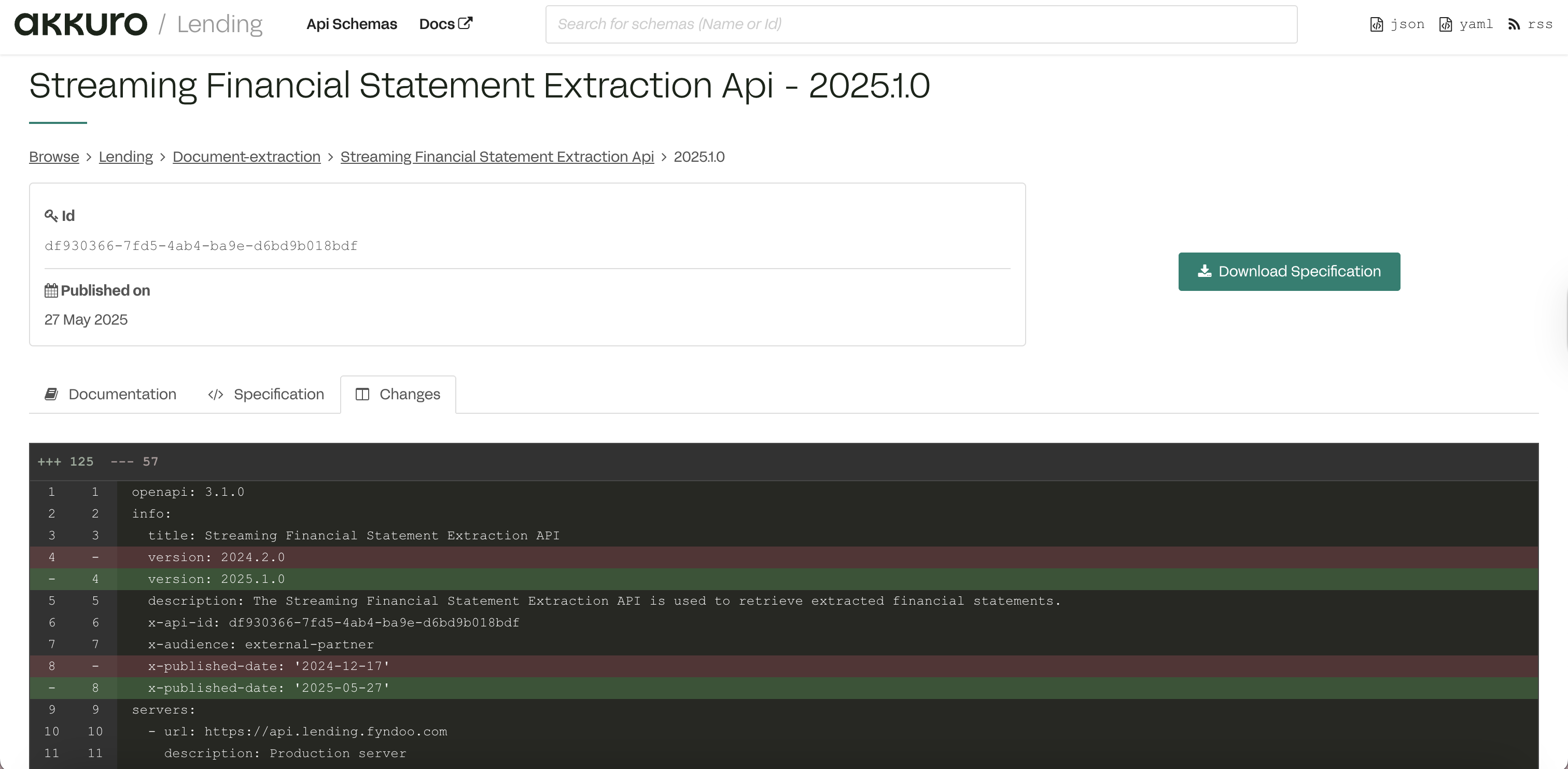Click the Docs external link icon

(x=465, y=23)
